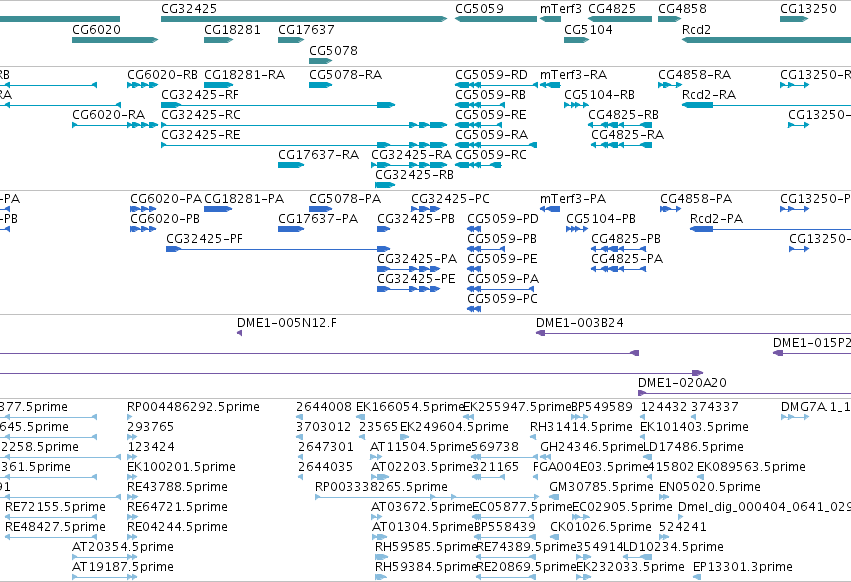The width and height of the screenshot is (851, 582).
Task: Select the CG5078 gene label
Action: [333, 50]
